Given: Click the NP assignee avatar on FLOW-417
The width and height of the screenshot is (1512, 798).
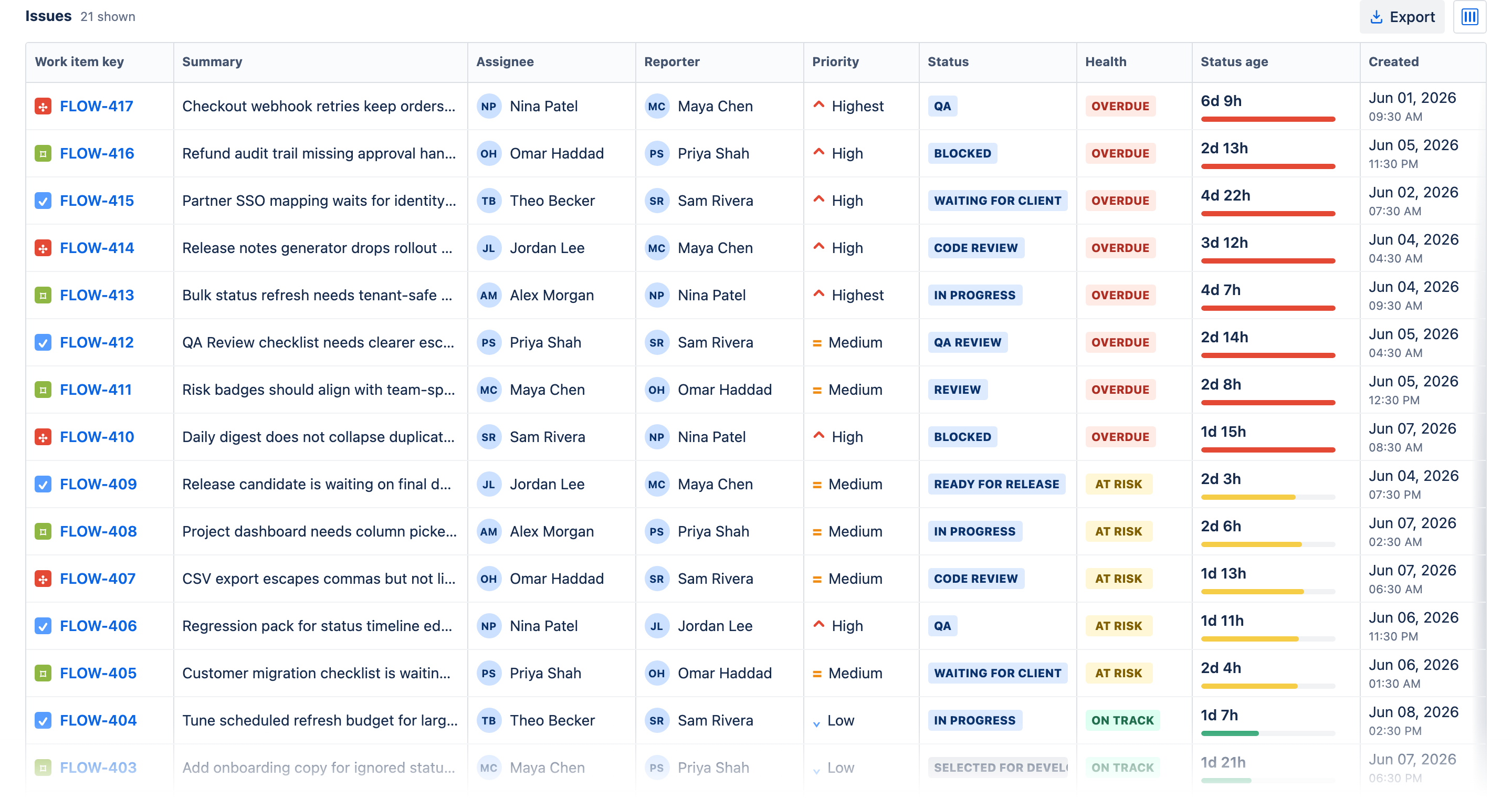Looking at the screenshot, I should 488,106.
